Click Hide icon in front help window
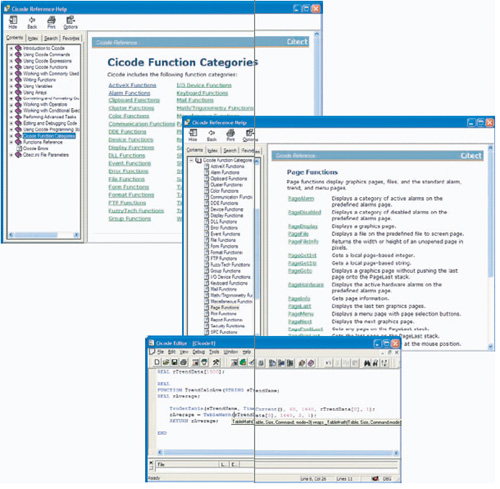 (193, 133)
